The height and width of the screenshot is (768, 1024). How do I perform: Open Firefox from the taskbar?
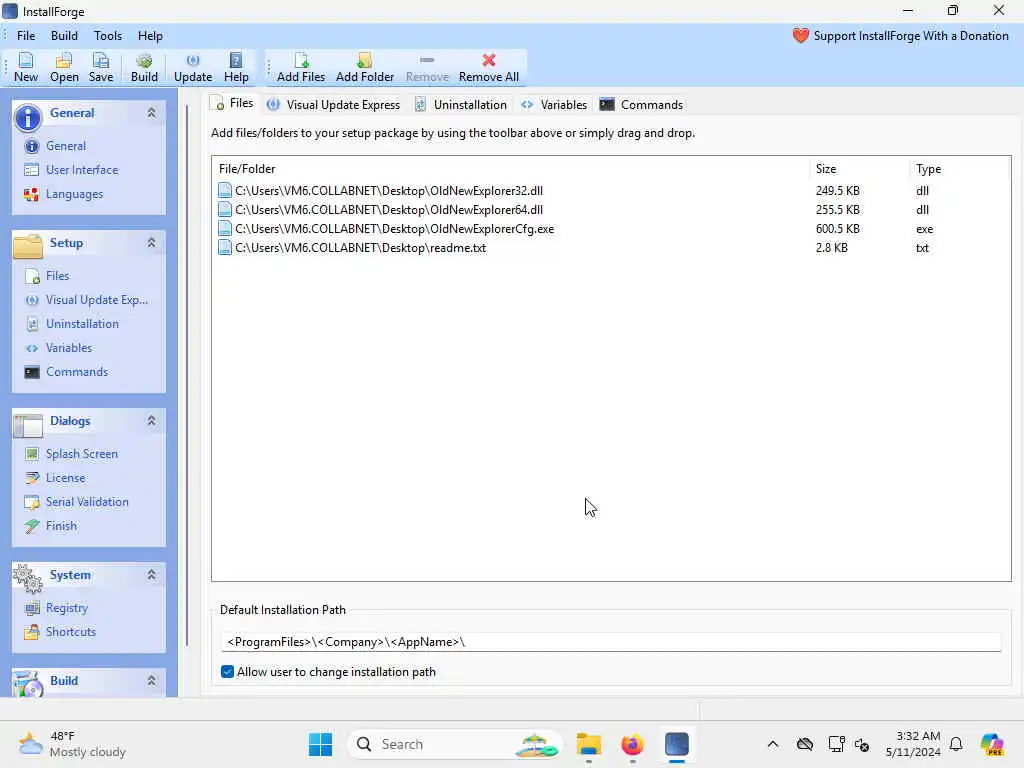pos(632,744)
